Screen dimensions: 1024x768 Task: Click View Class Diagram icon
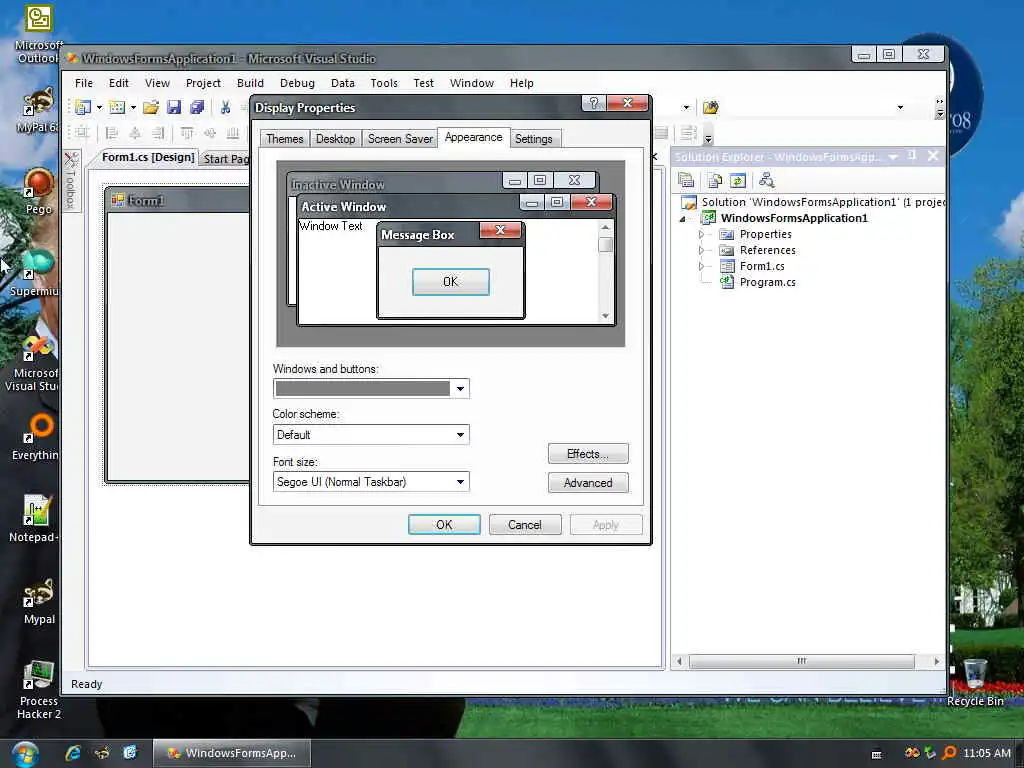[767, 180]
